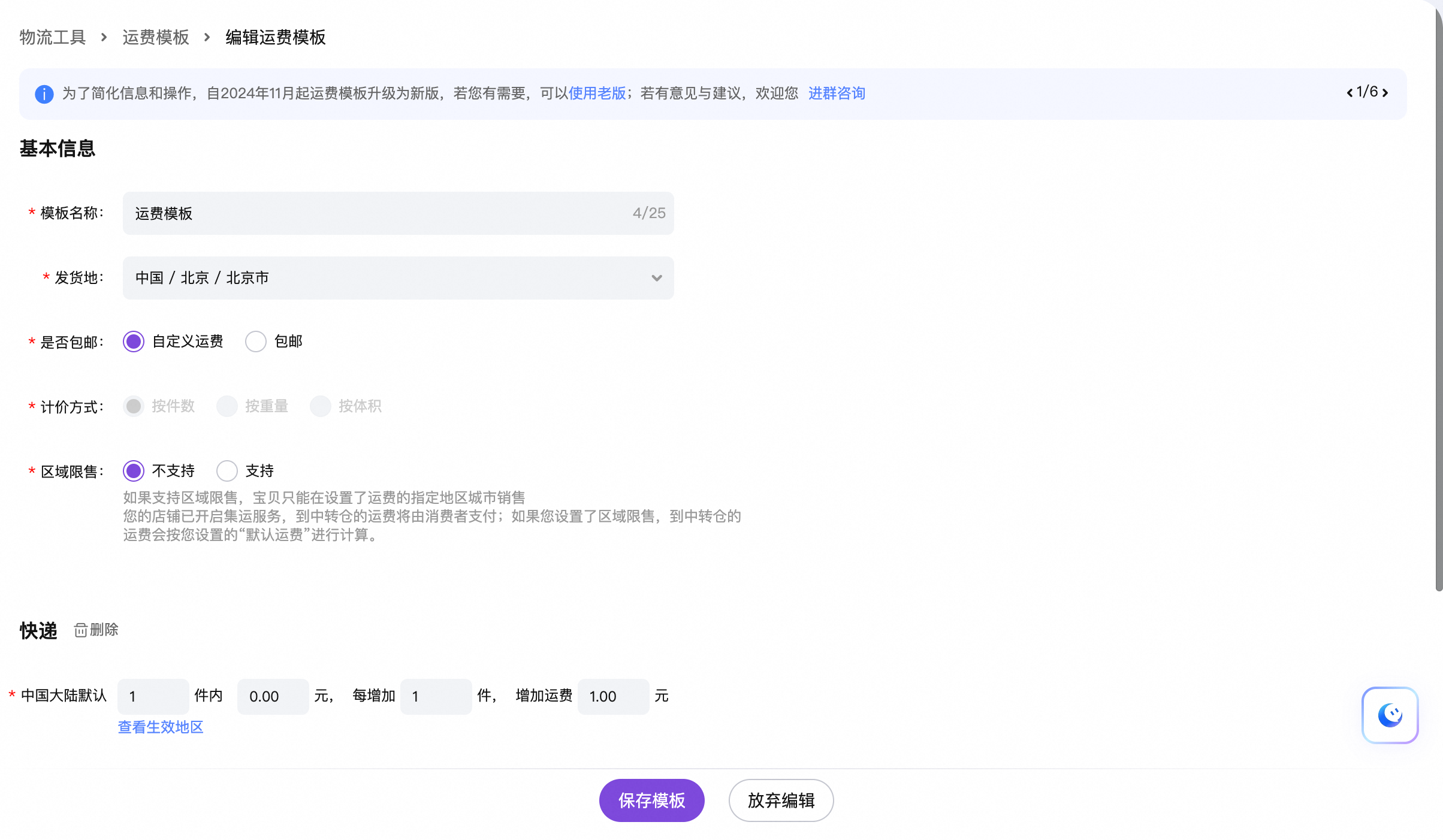Click 查看生效地区 link
The width and height of the screenshot is (1443, 840).
pos(161,727)
